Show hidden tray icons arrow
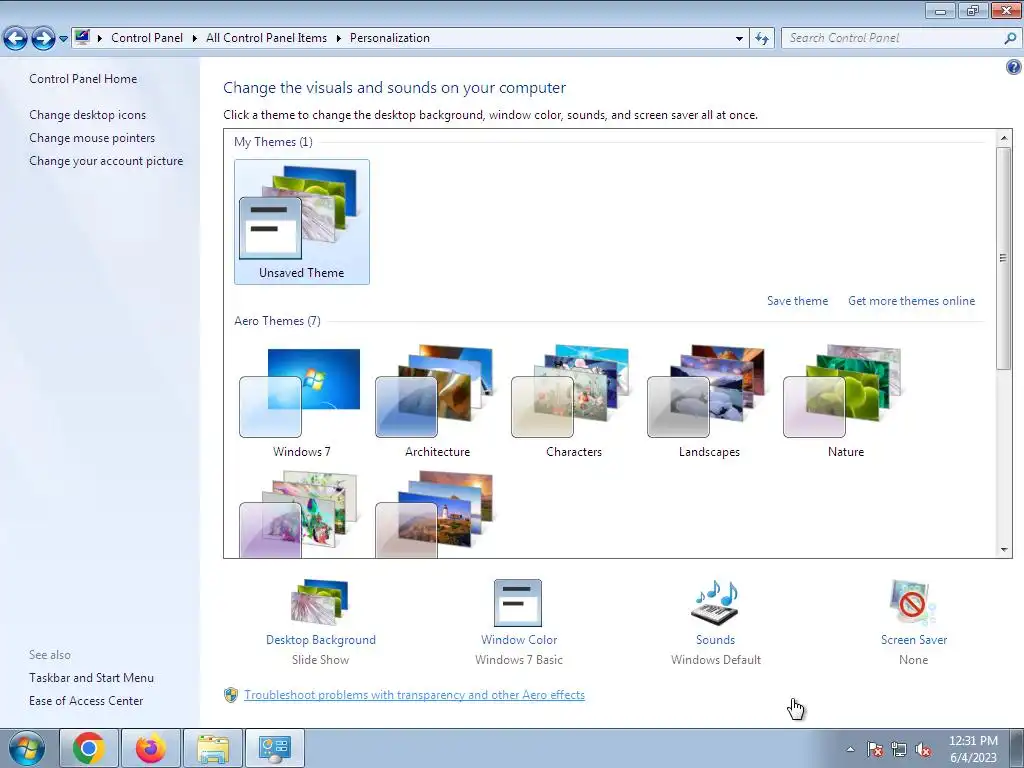This screenshot has width=1024, height=768. (x=850, y=749)
